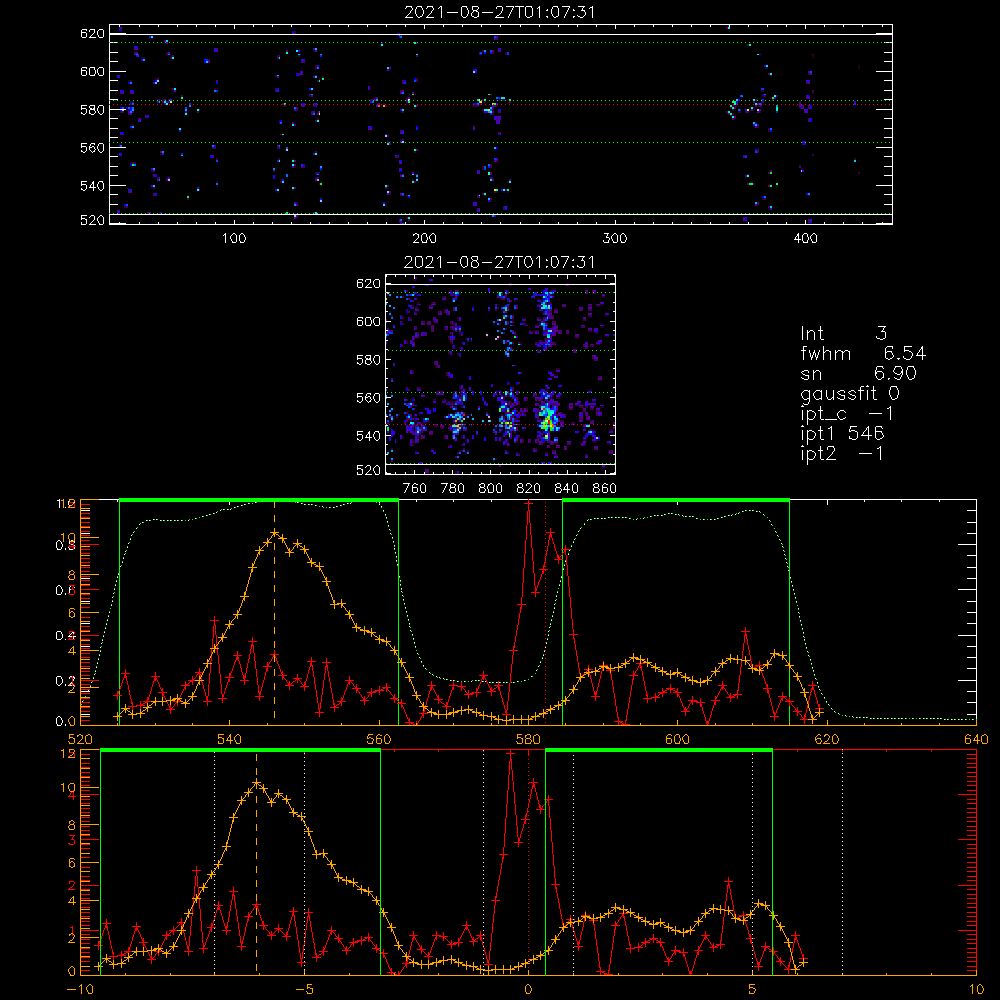Click orange dashed peak line in upper profile plot
Viewport: 1000px width, 1000px height.
click(275, 612)
